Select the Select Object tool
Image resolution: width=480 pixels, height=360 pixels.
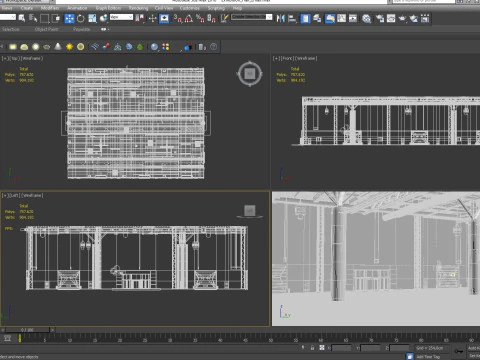pos(22,18)
